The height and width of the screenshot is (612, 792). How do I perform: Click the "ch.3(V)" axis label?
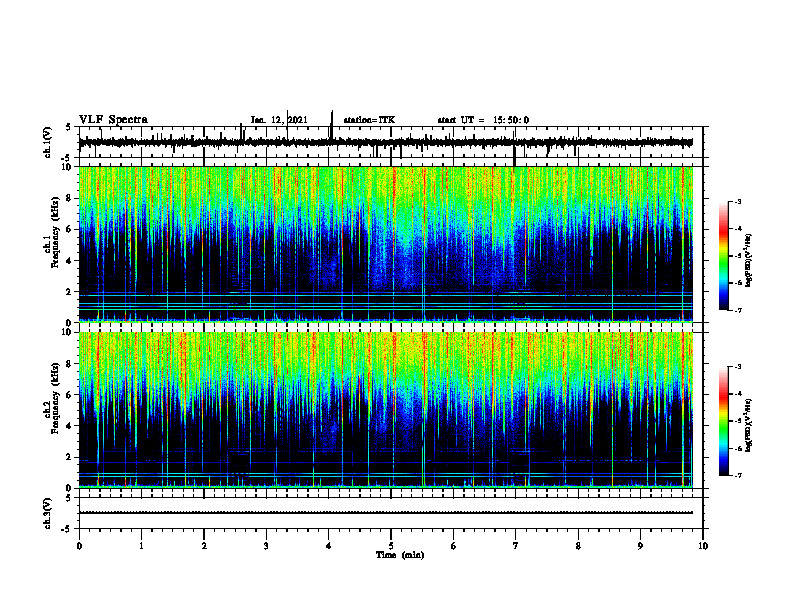[x=48, y=513]
